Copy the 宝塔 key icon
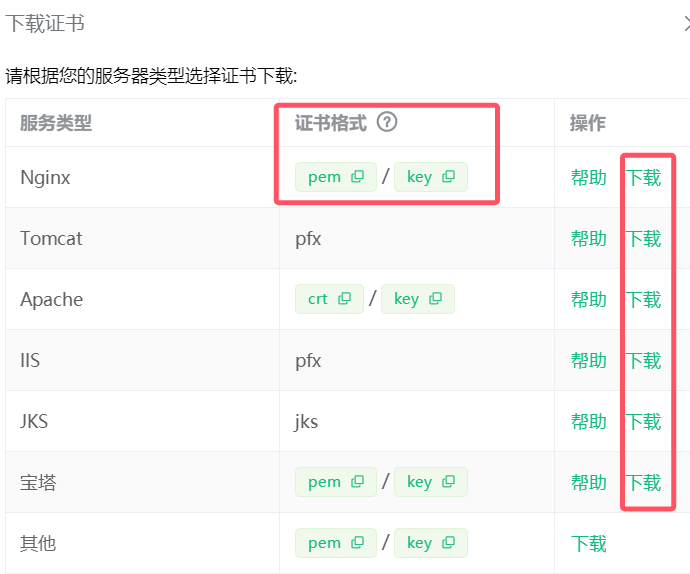 [449, 482]
